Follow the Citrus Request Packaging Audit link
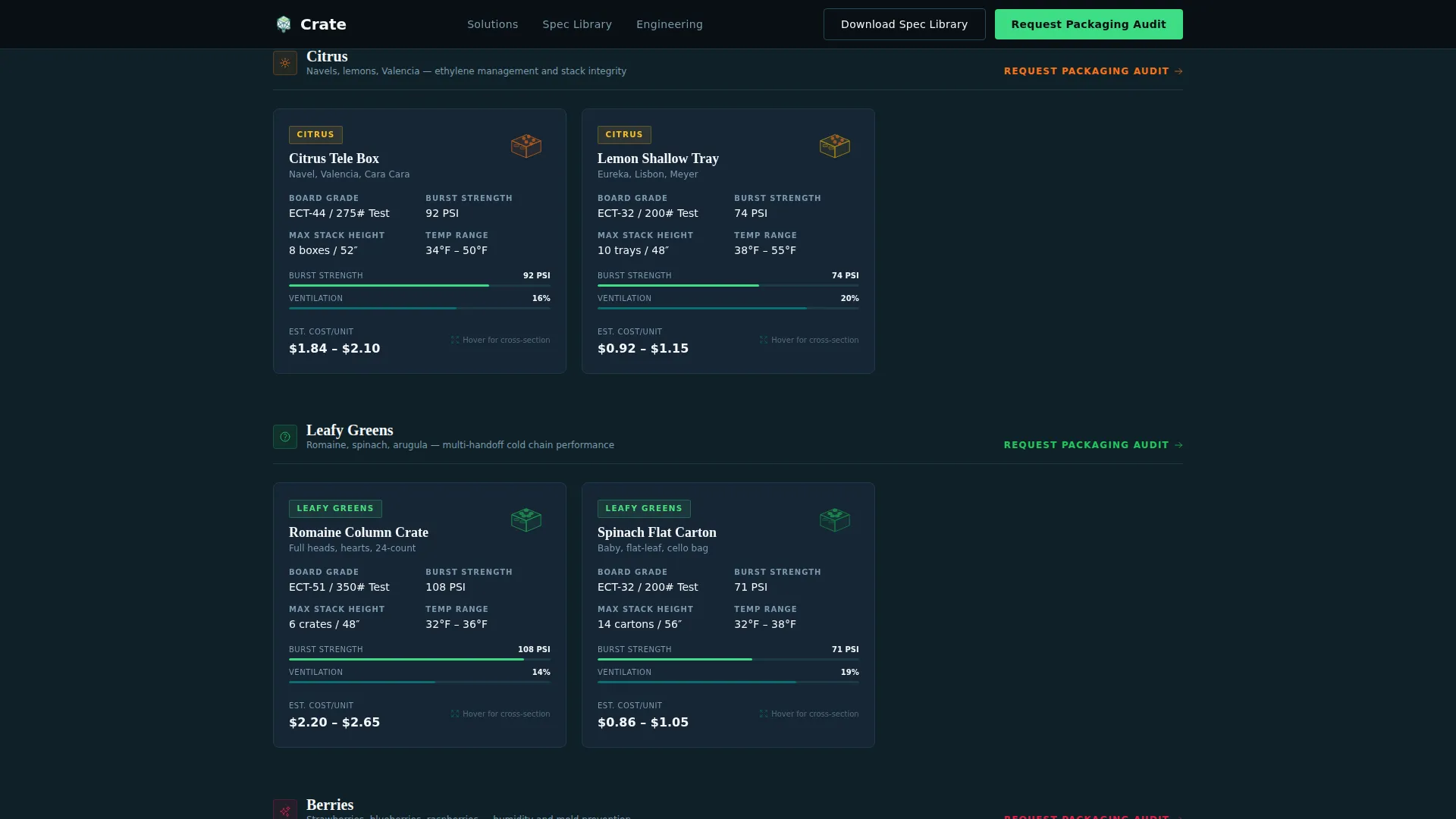Image resolution: width=1456 pixels, height=819 pixels. pyautogui.click(x=1093, y=71)
